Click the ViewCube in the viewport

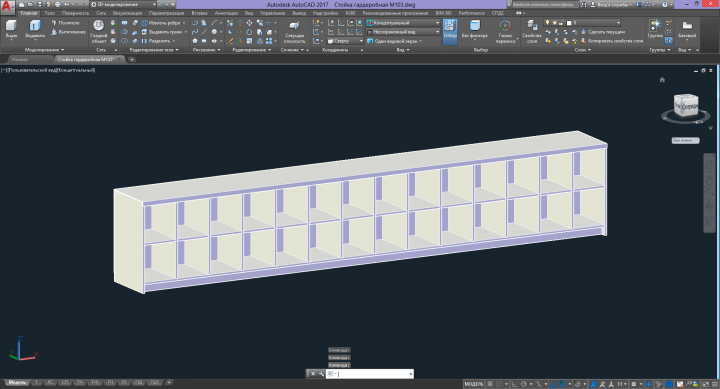click(x=686, y=106)
